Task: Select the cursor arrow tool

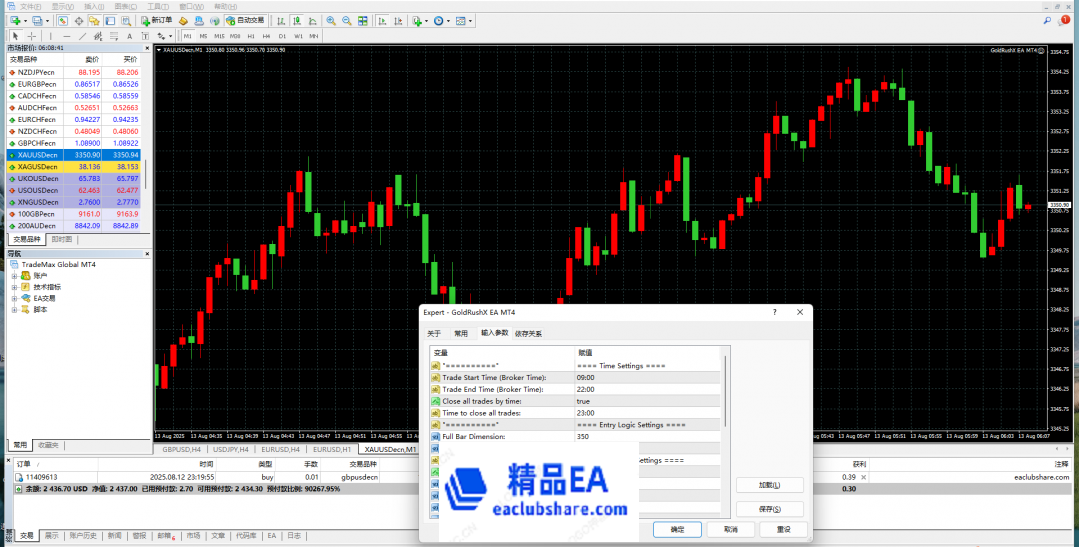Action: 16,36
